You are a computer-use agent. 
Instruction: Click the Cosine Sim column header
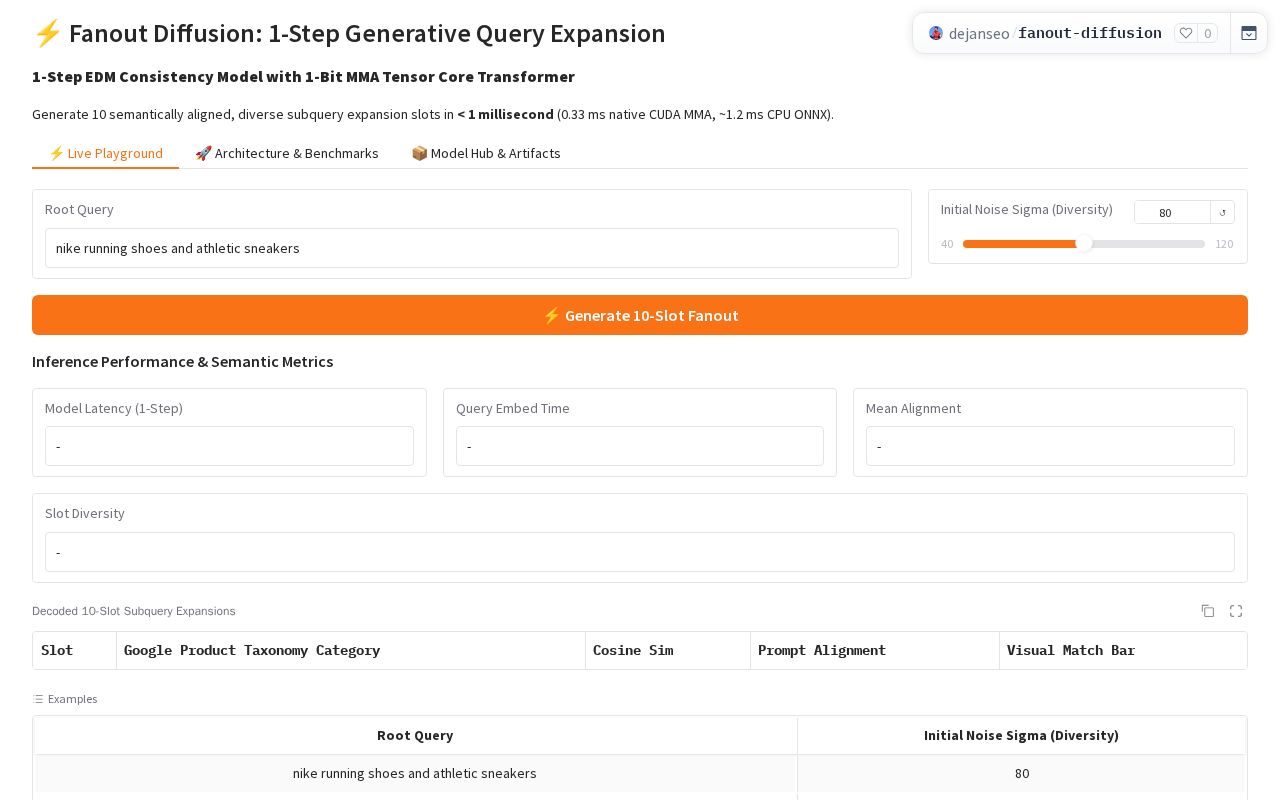[x=668, y=650]
